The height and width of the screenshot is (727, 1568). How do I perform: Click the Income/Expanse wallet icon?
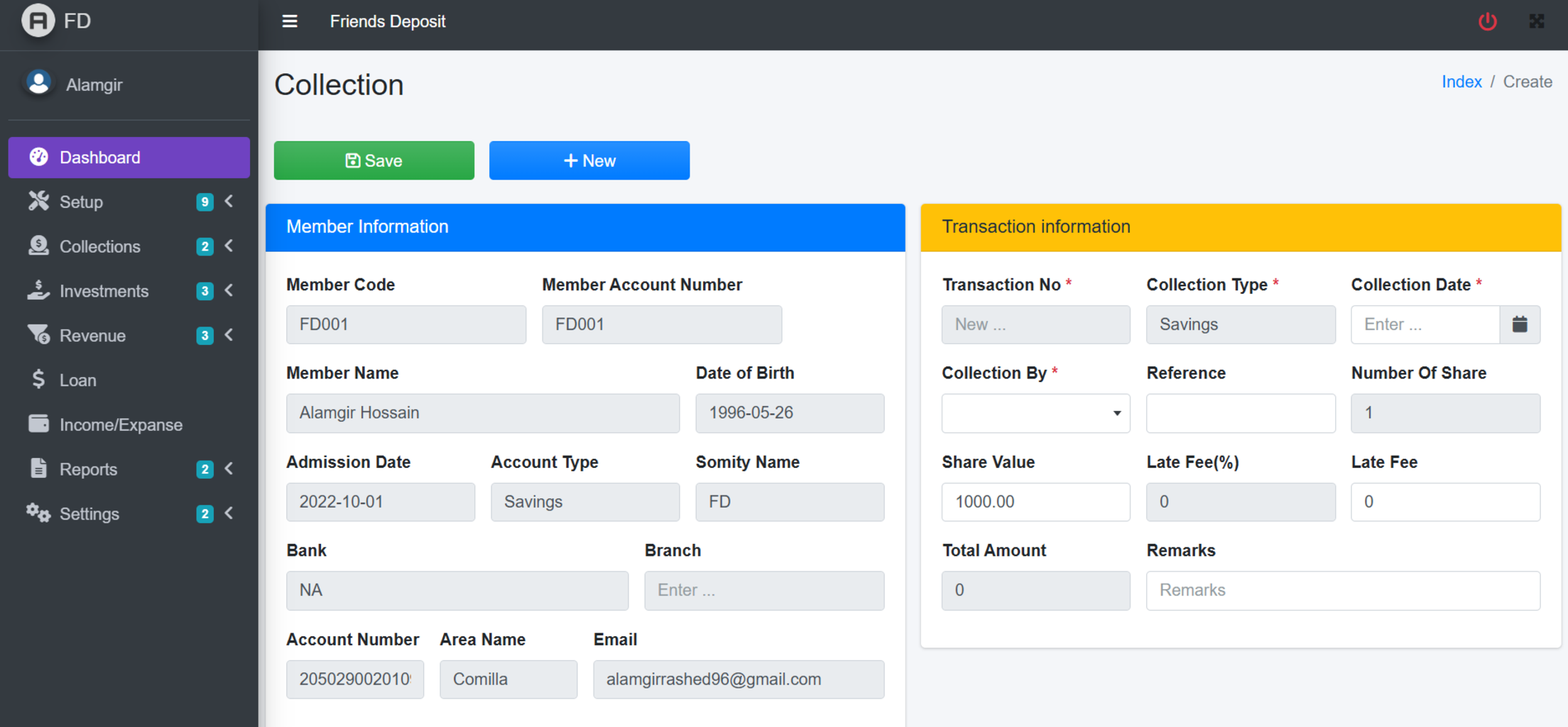(x=38, y=424)
